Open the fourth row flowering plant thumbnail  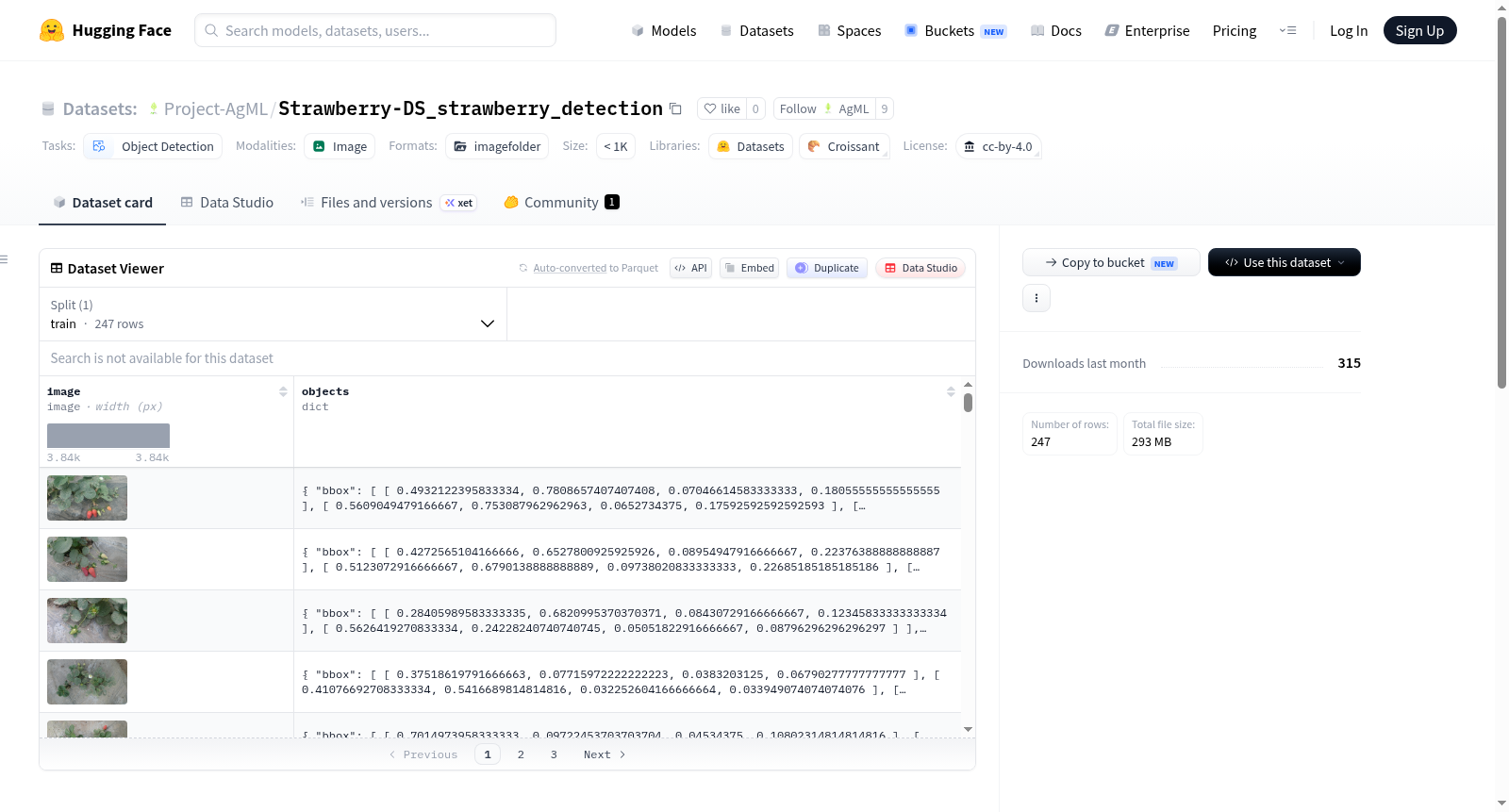point(87,682)
